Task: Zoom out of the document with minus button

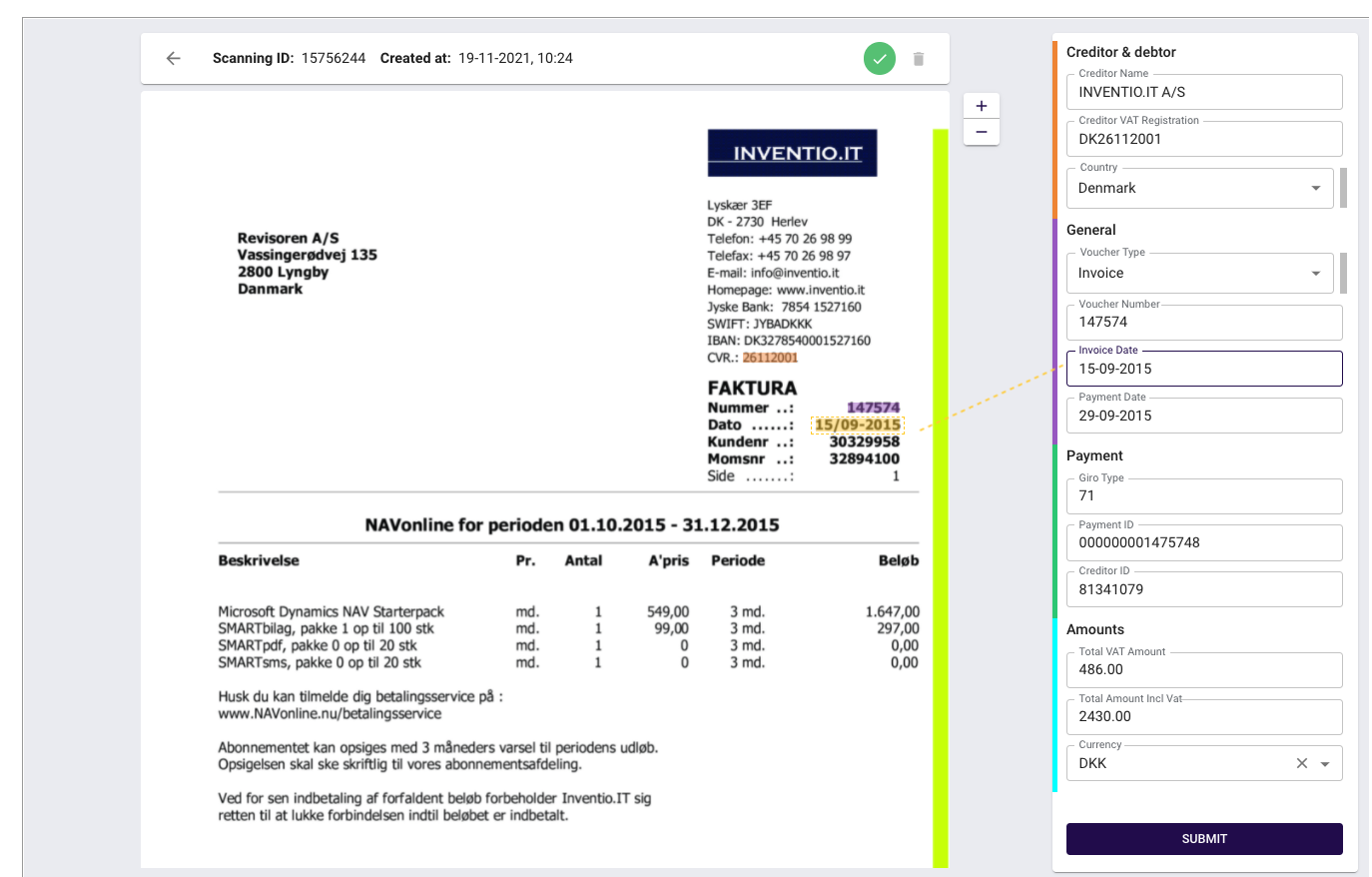Action: (982, 132)
